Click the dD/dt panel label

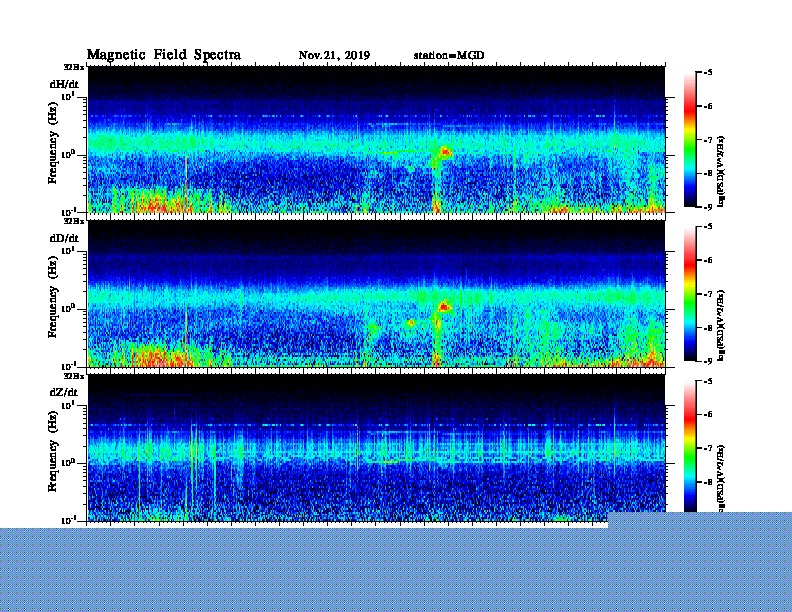tap(64, 238)
